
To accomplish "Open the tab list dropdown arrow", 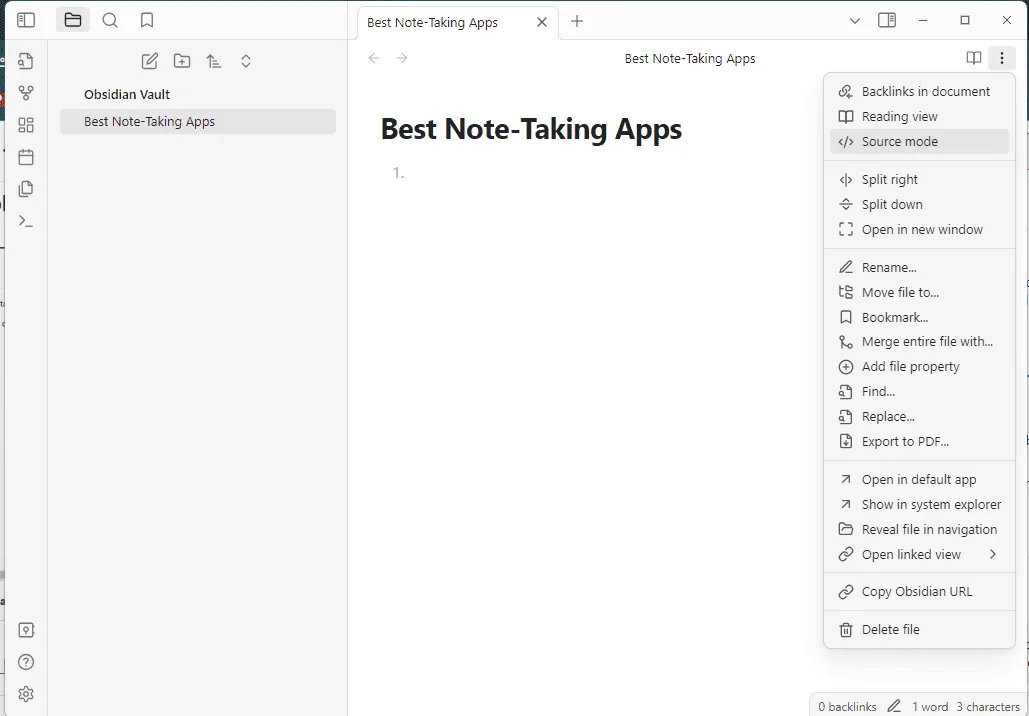I will [x=854, y=21].
